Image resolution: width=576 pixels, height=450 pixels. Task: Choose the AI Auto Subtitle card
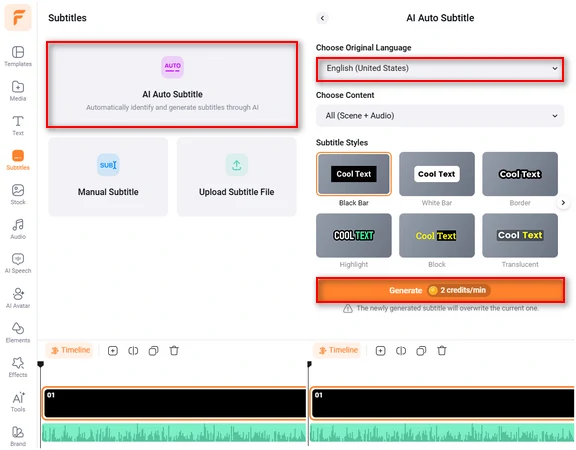tap(172, 84)
